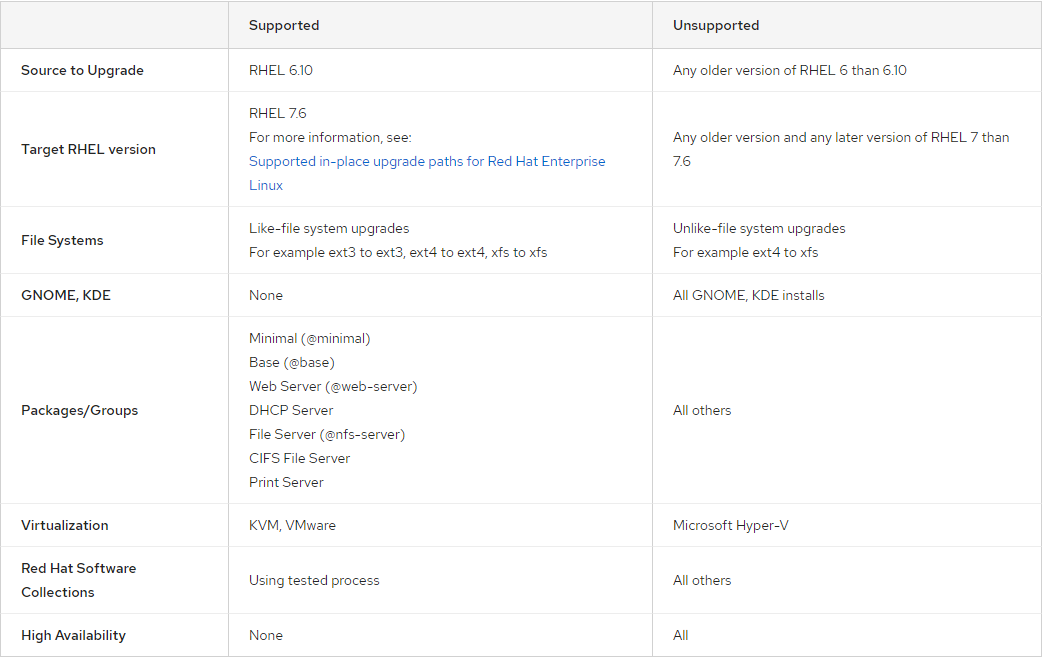Select the "GNOME, KDE" row label
This screenshot has height=657, width=1042.
(x=66, y=296)
